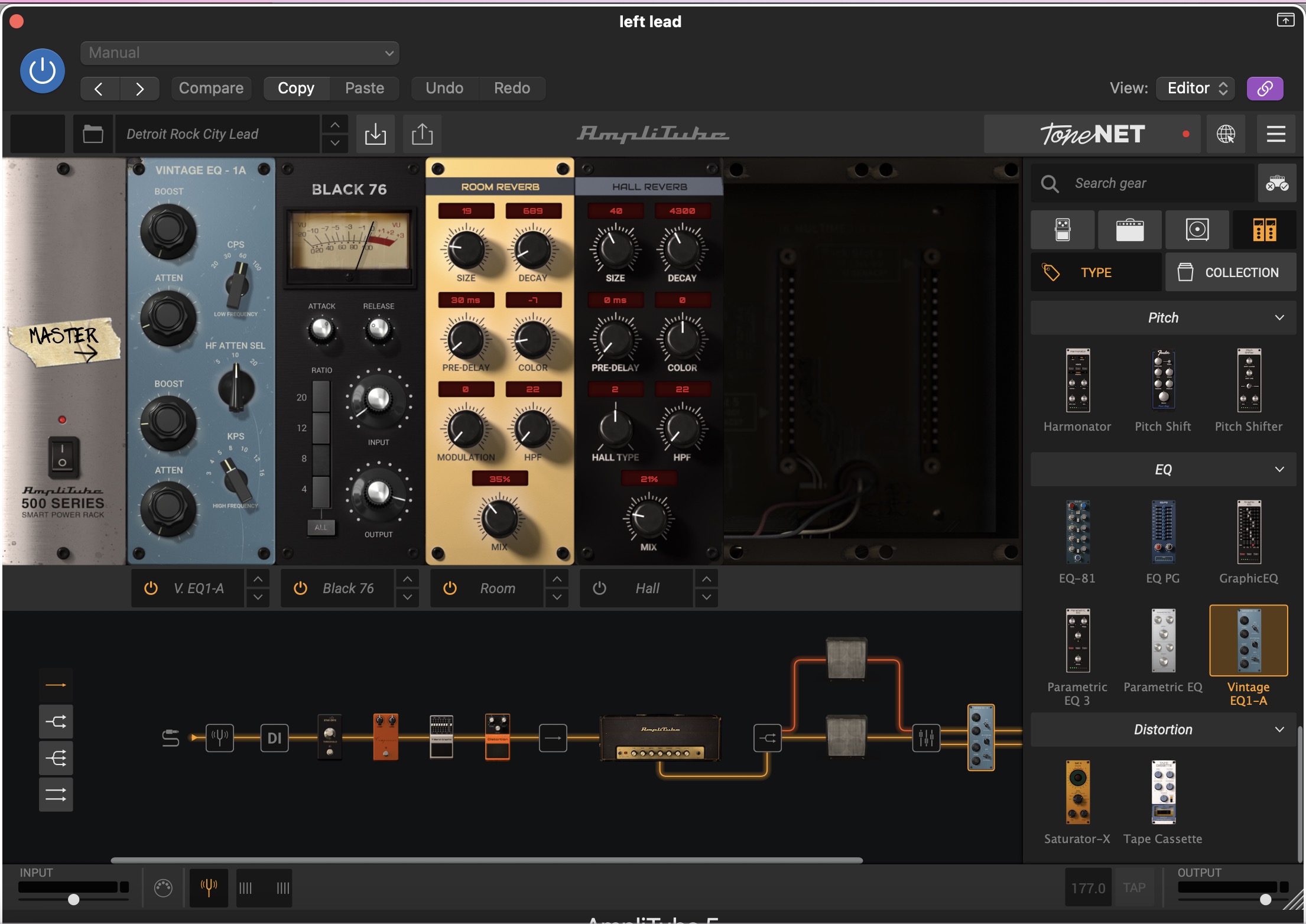
Task: Flip the 500 Series rack power switch
Action: 62,457
